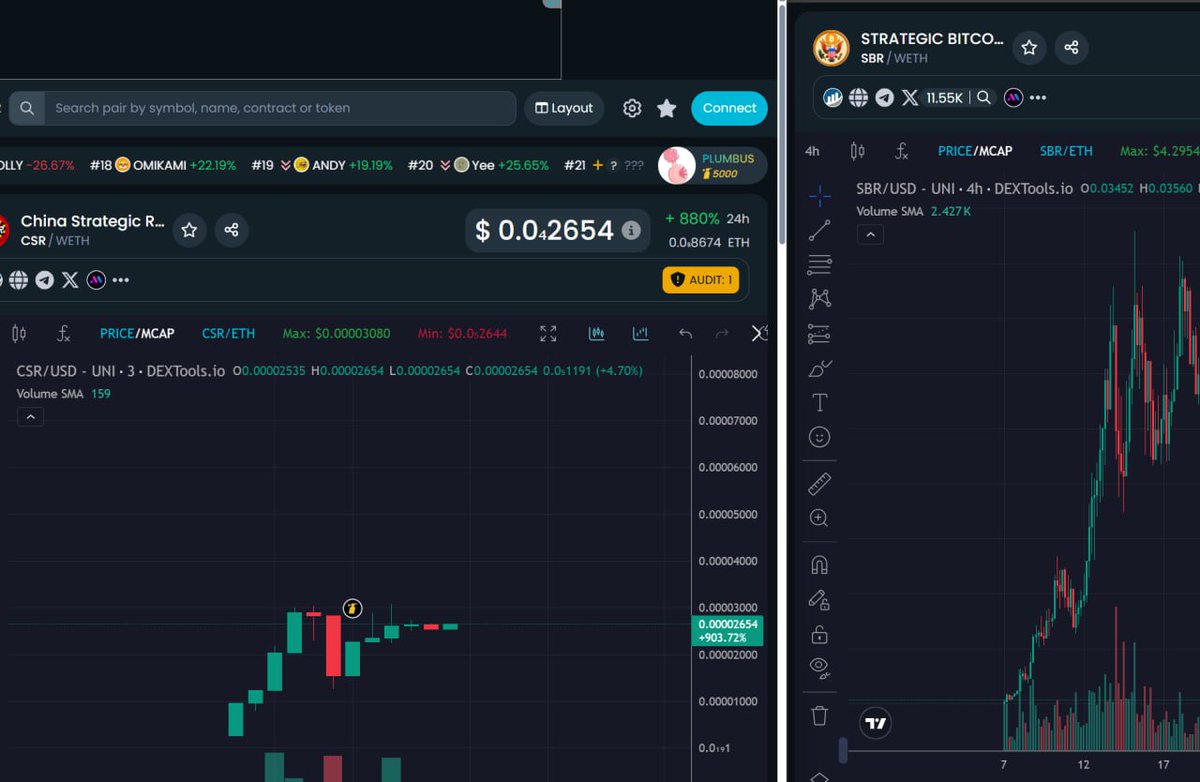Click the TradingView logo on SBR chart
Image resolution: width=1200 pixels, height=782 pixels.
pyautogui.click(x=875, y=723)
